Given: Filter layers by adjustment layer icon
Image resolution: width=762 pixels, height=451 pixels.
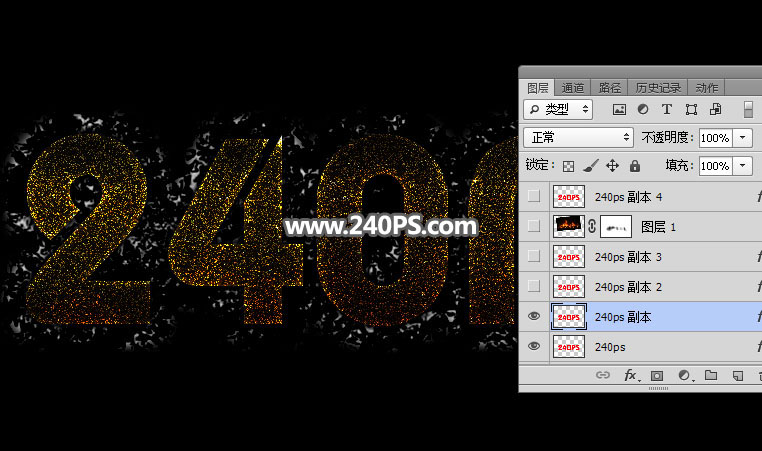Looking at the screenshot, I should click(643, 109).
